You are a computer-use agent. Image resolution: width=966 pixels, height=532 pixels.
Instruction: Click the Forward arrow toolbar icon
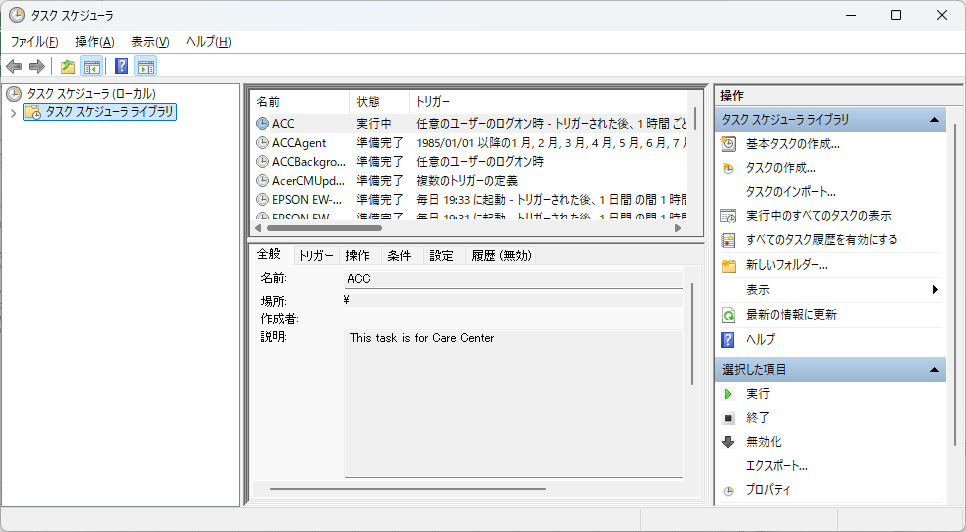(x=37, y=66)
